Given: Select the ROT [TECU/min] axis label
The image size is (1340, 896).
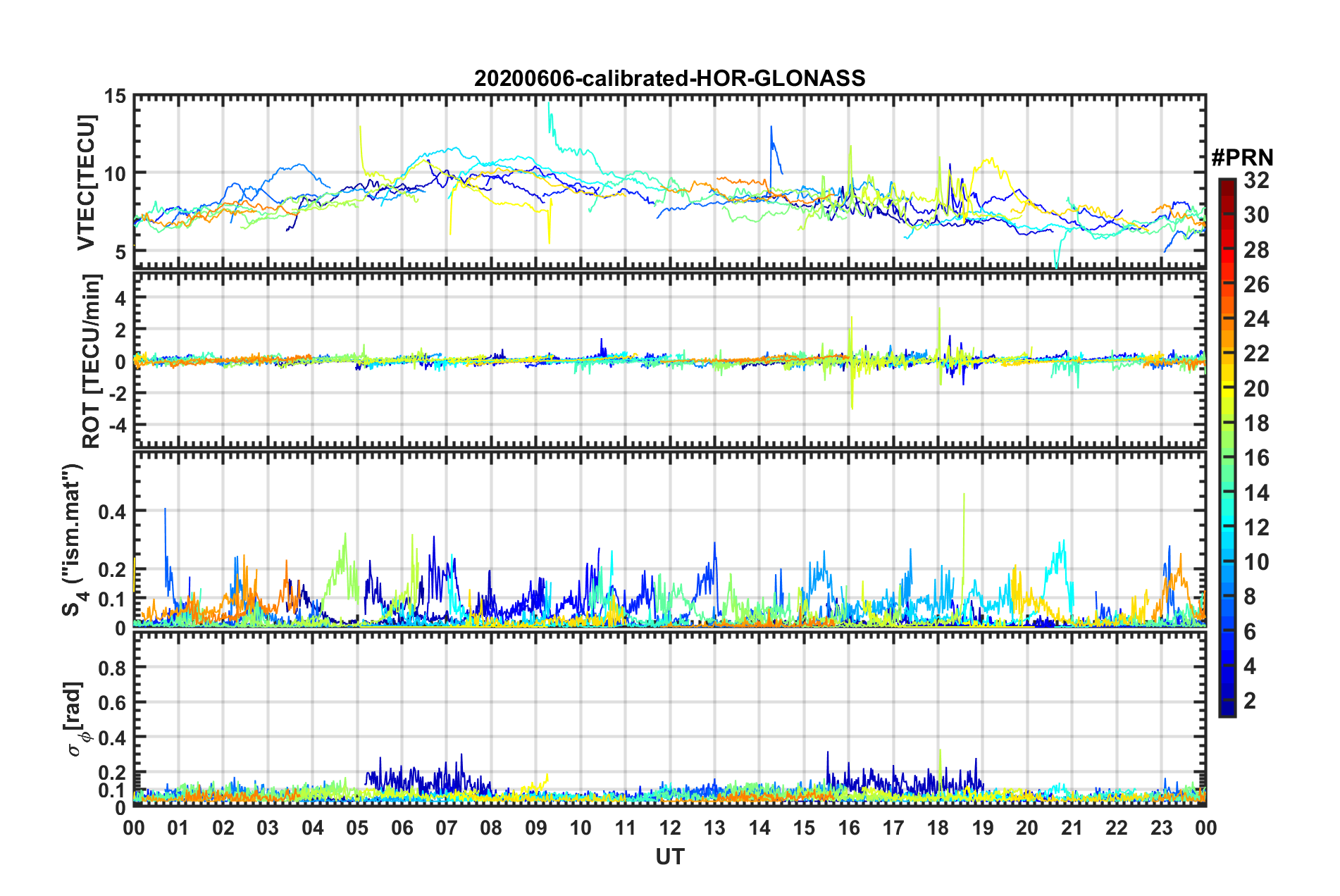Looking at the screenshot, I should pos(92,361).
